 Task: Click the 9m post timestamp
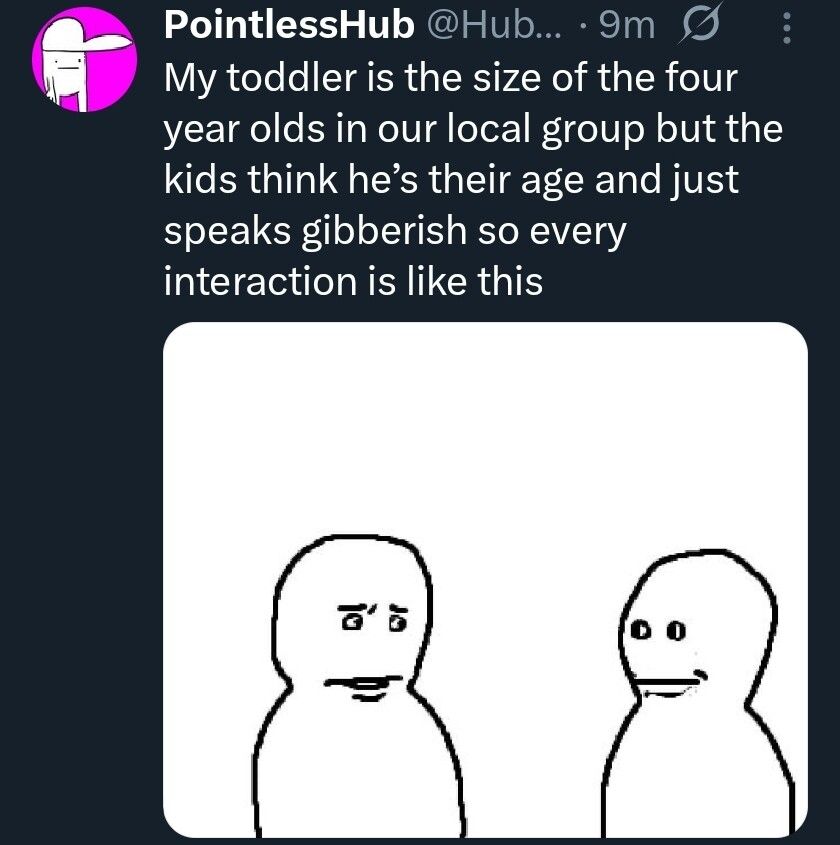(x=626, y=29)
